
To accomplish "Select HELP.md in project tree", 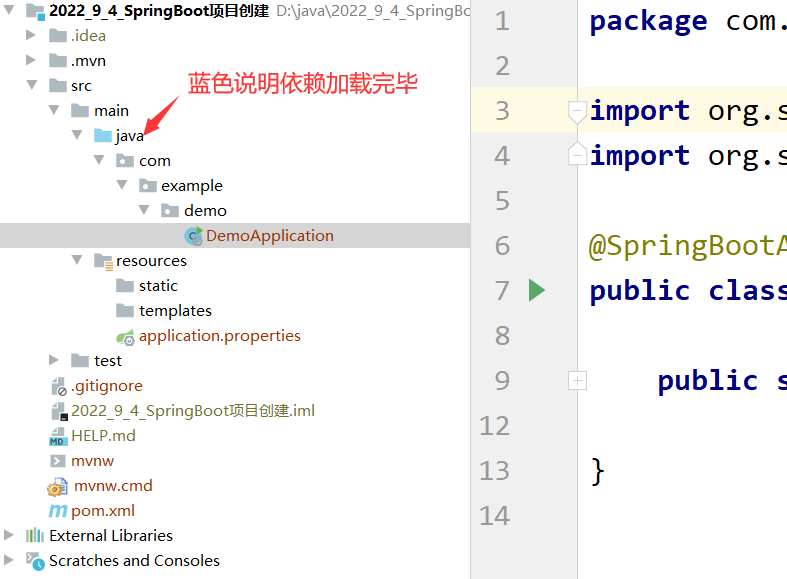I will click(x=103, y=436).
